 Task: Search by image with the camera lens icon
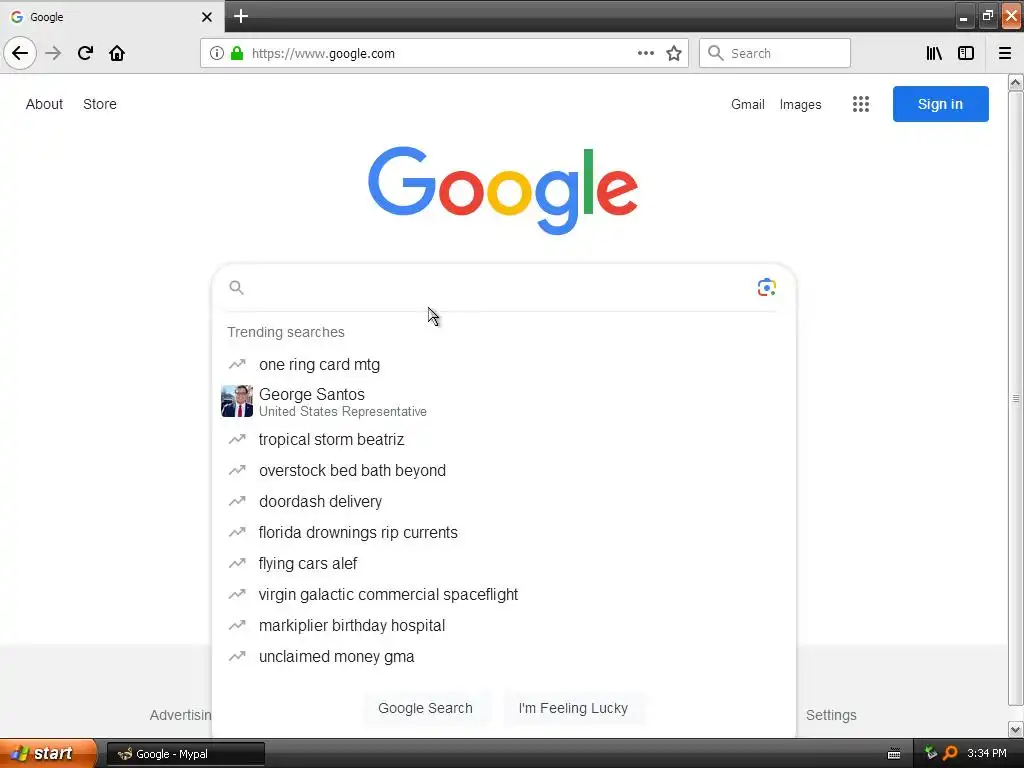point(767,287)
